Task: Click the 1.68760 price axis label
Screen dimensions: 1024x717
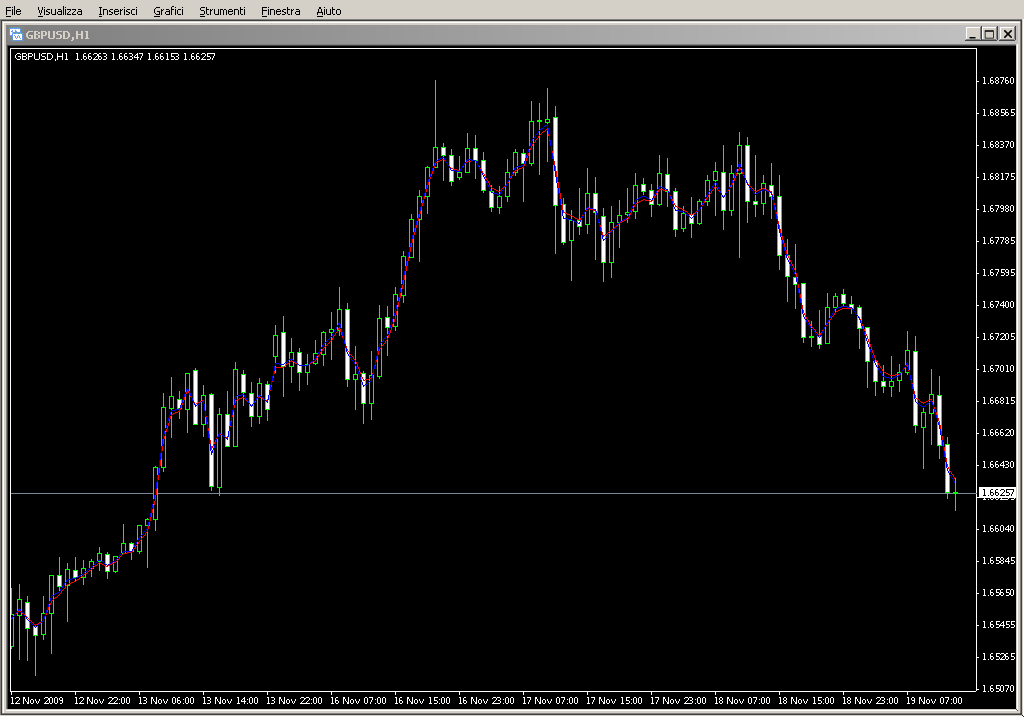Action: [999, 81]
